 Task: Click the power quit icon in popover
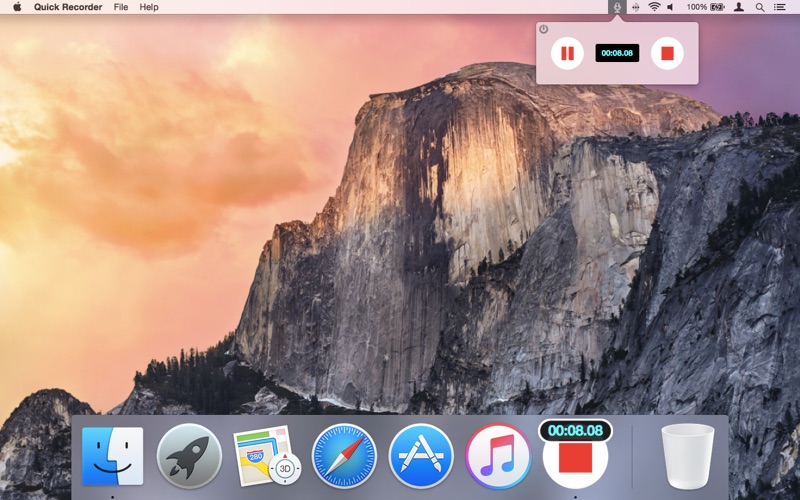pyautogui.click(x=544, y=29)
